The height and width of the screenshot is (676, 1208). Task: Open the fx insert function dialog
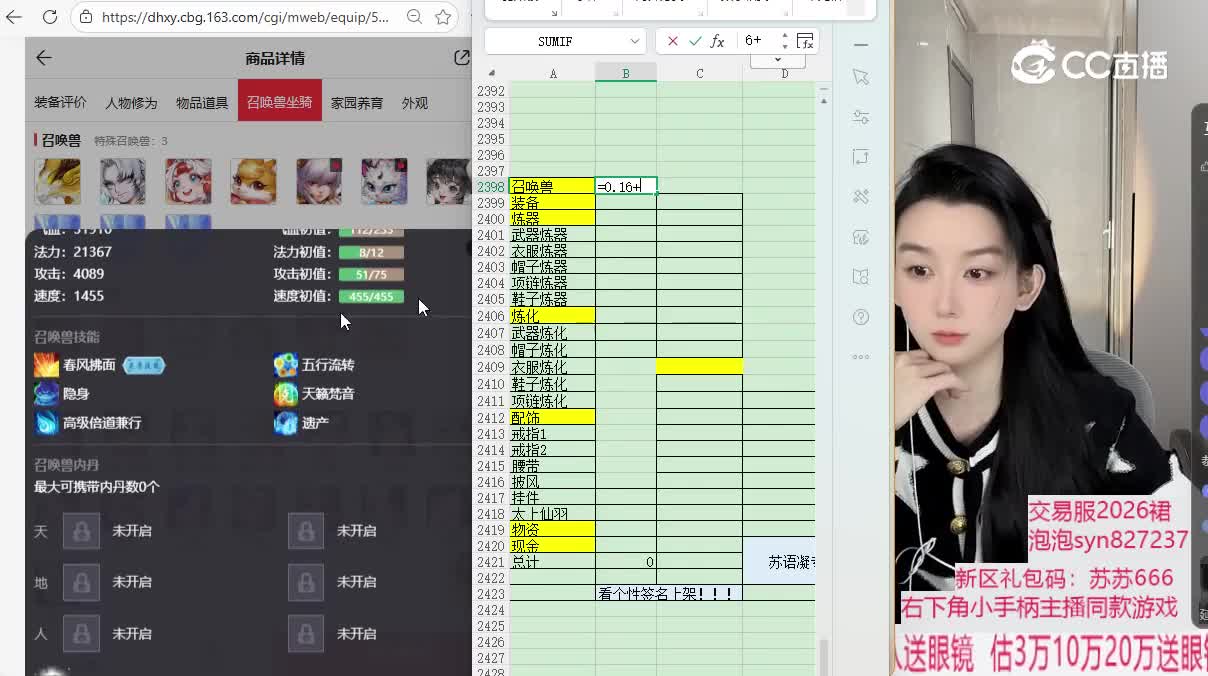tap(717, 41)
